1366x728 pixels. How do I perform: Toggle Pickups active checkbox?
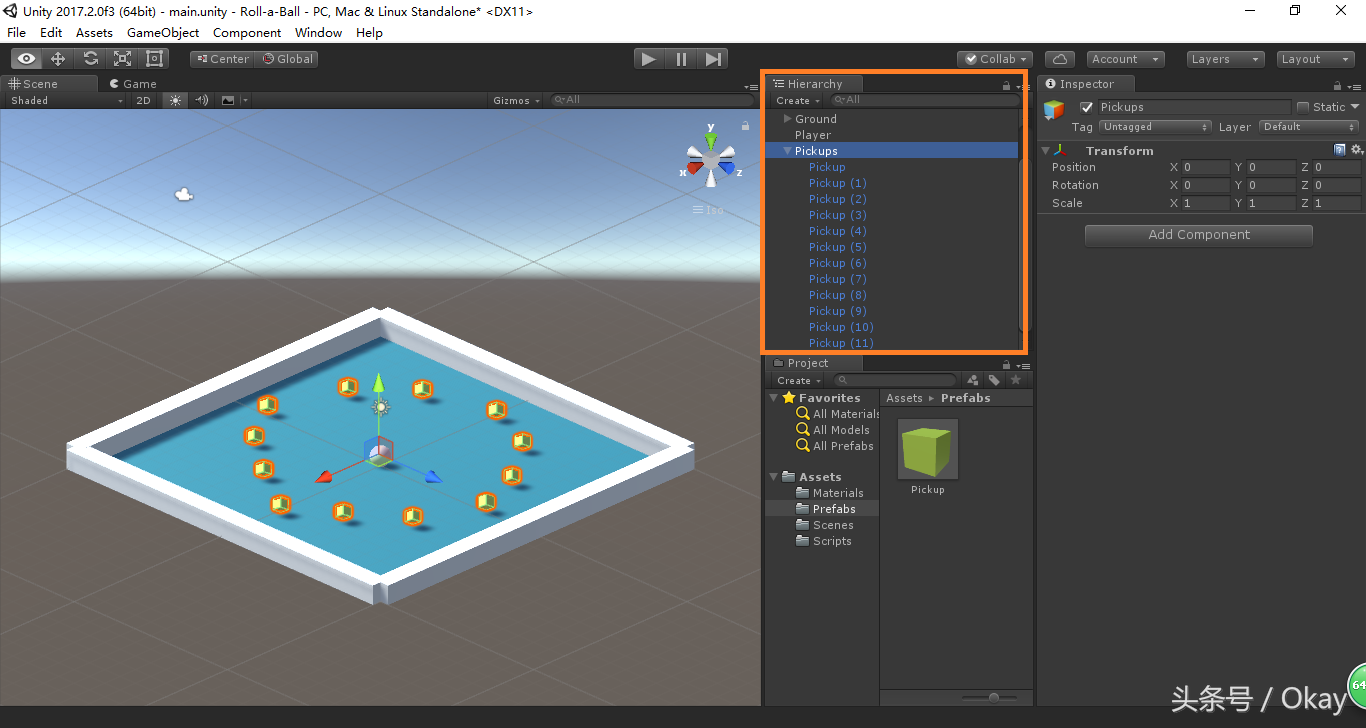tap(1087, 107)
